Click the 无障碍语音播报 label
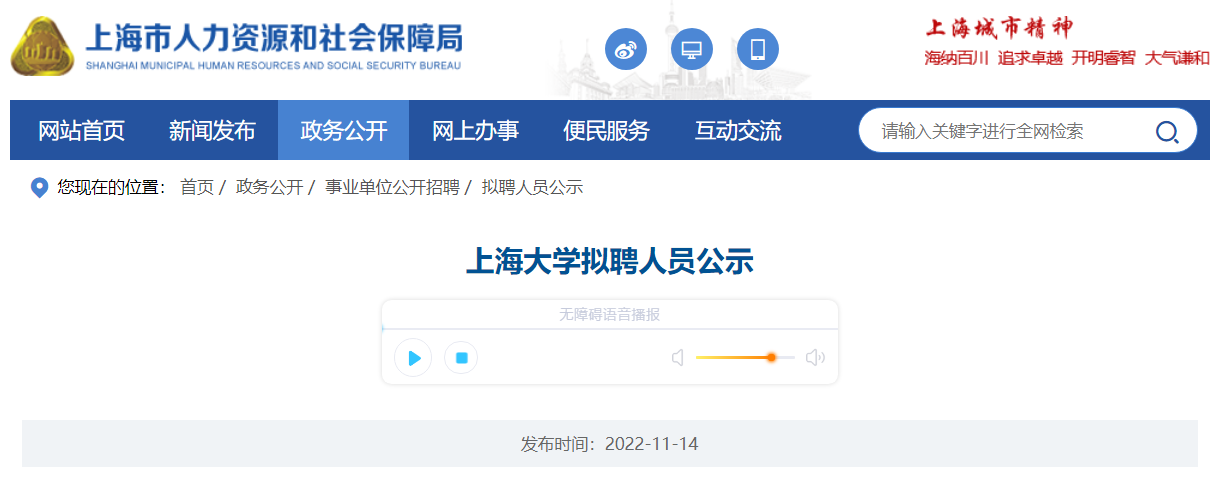The width and height of the screenshot is (1218, 481). (x=609, y=314)
